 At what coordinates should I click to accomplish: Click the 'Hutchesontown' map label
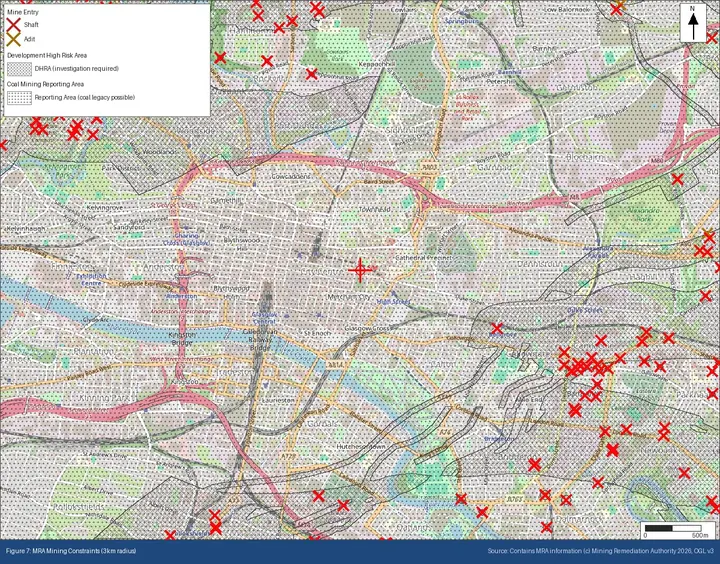[x=361, y=446]
